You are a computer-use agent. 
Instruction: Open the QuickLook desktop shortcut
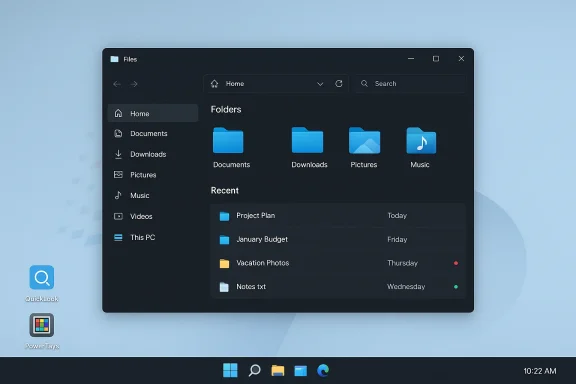(x=42, y=283)
